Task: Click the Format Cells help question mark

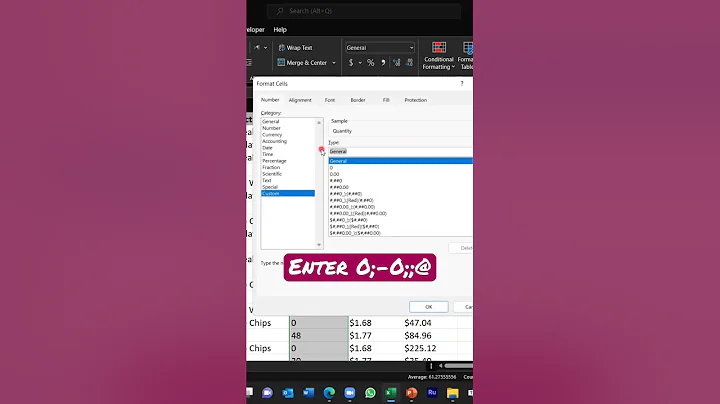Action: (462, 84)
